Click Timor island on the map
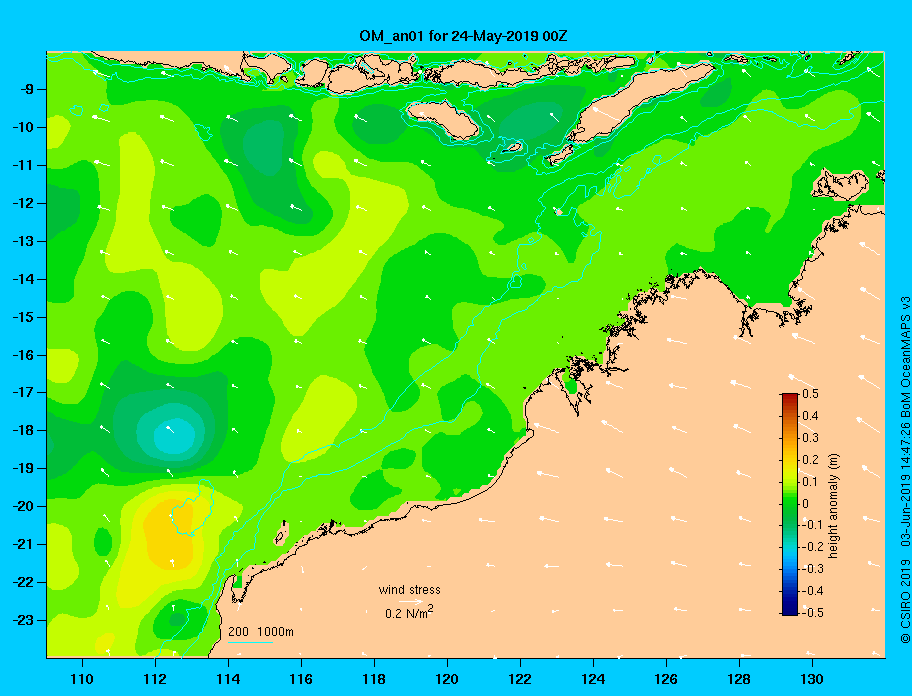912x696 pixels. click(640, 105)
